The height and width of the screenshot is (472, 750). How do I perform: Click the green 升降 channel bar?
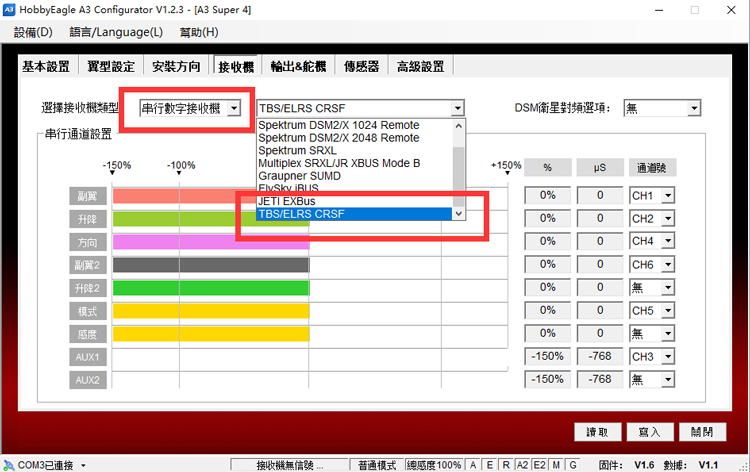(x=210, y=218)
